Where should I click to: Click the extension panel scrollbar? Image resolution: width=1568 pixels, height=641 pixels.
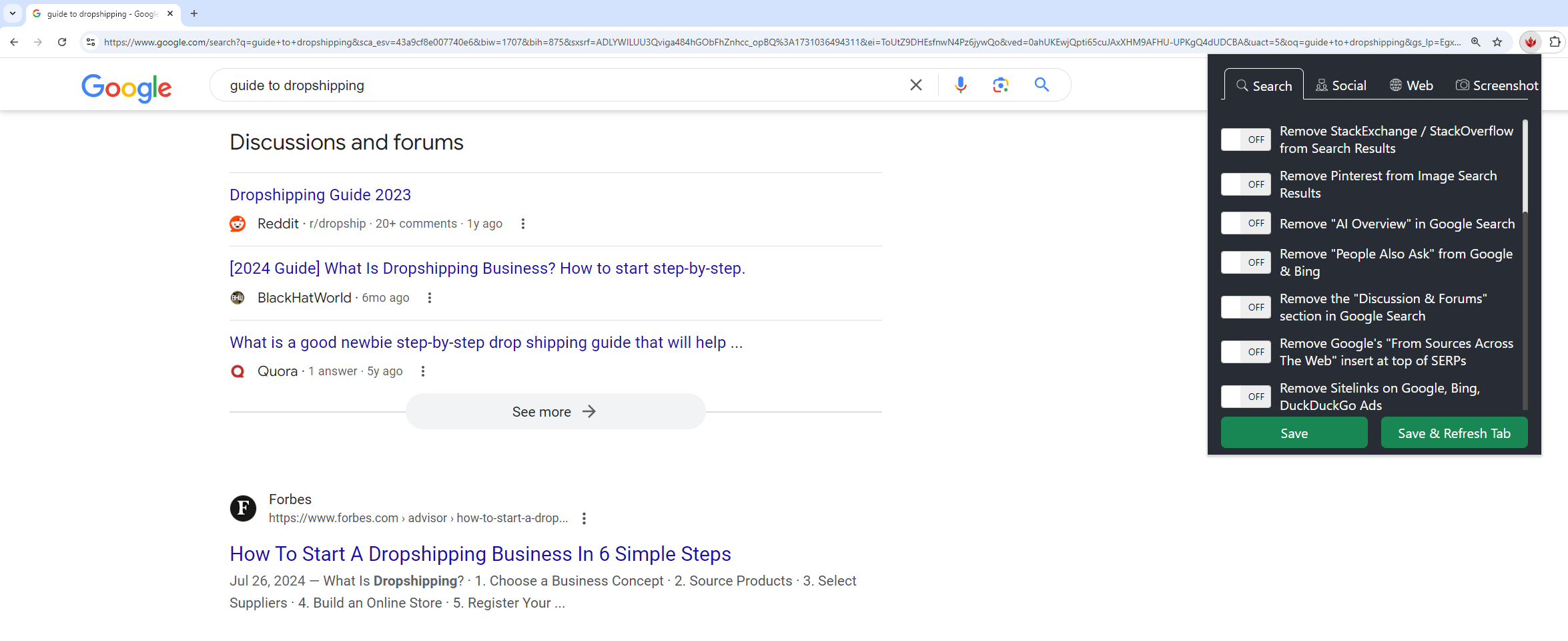[1525, 167]
